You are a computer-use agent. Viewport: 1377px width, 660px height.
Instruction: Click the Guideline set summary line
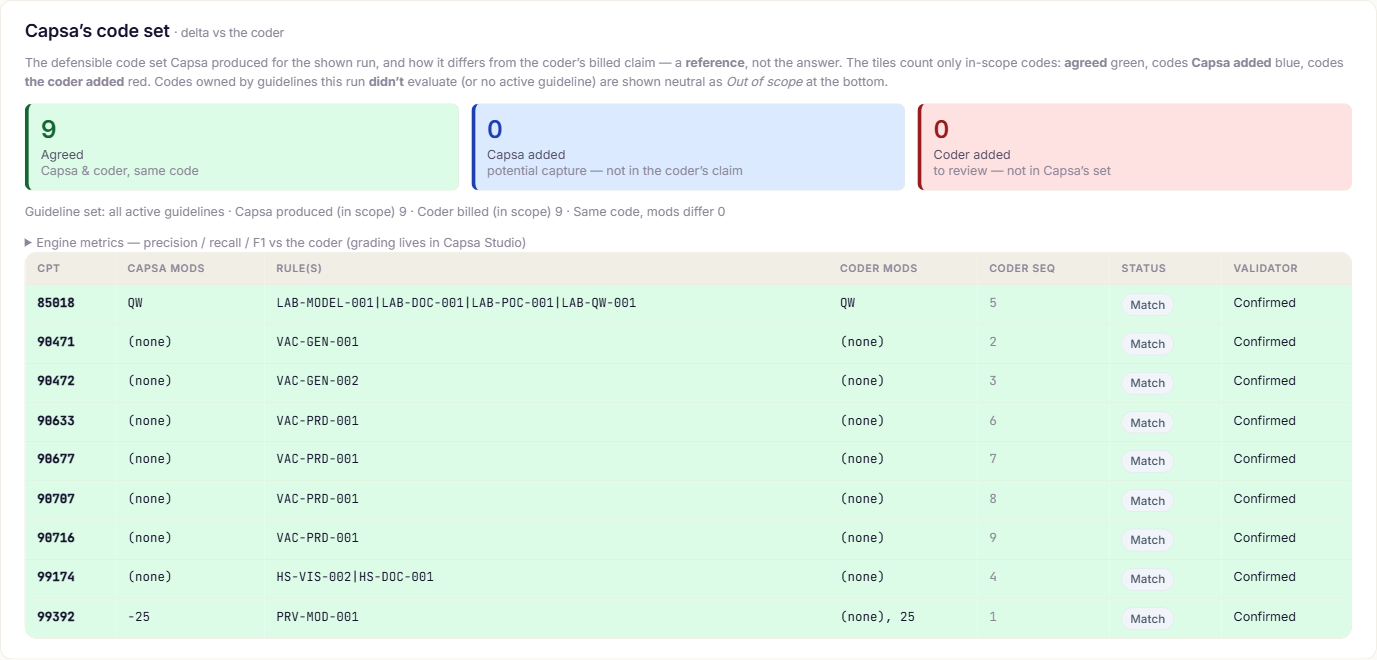pos(375,212)
